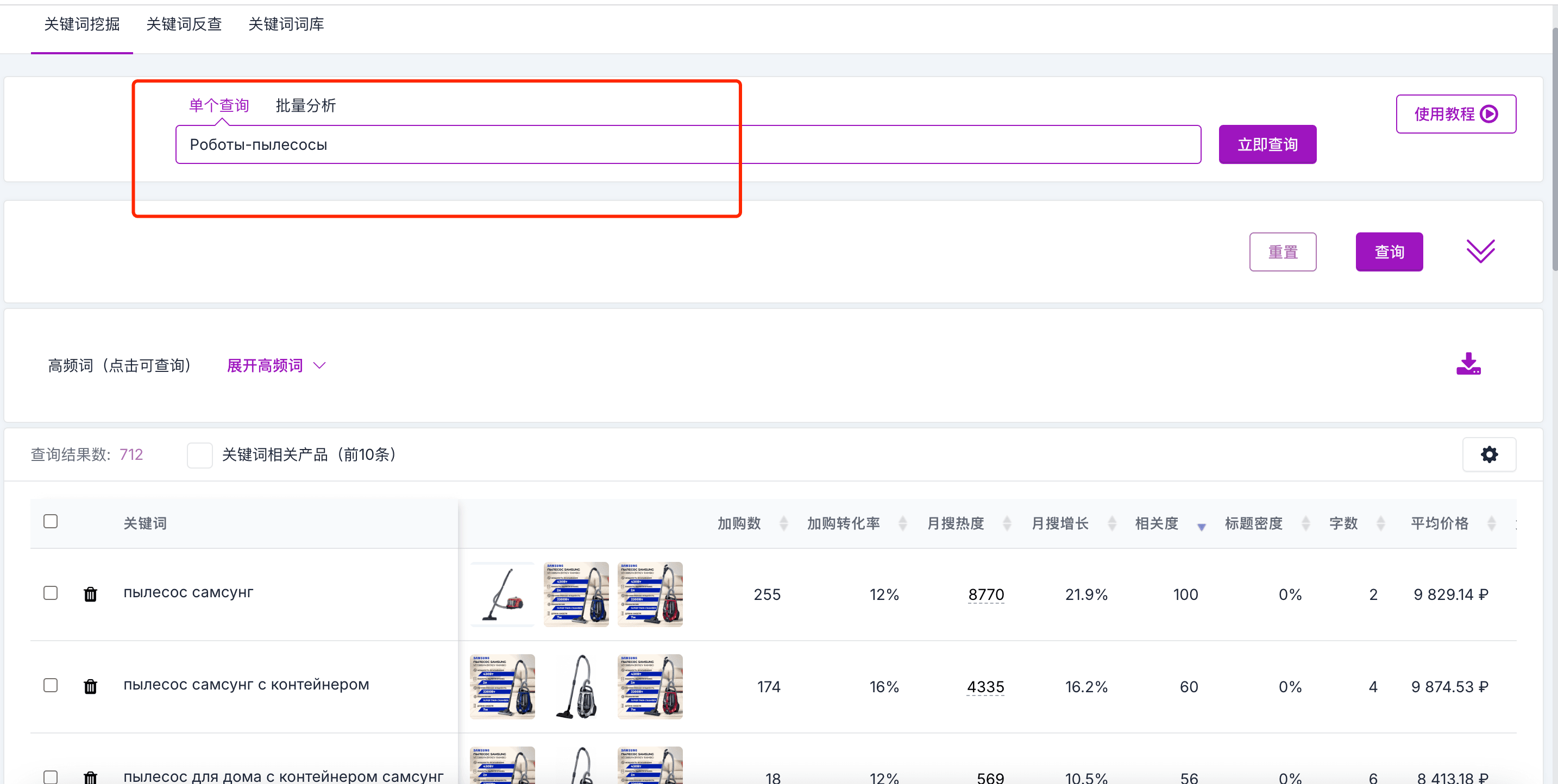Sort by 月搜增长 column arrows
The height and width of the screenshot is (784, 1558).
click(1111, 523)
